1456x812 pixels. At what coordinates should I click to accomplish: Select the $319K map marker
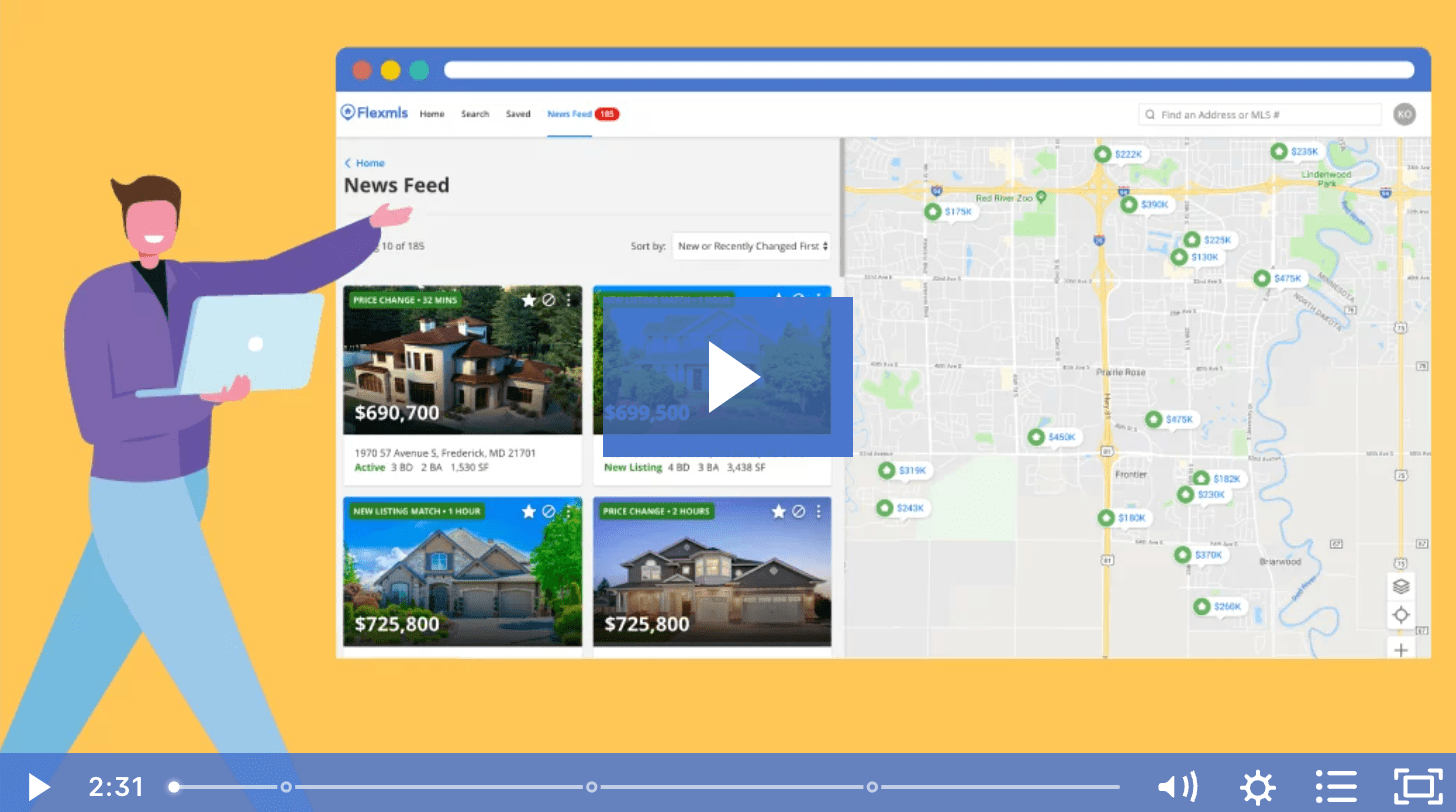tap(903, 470)
